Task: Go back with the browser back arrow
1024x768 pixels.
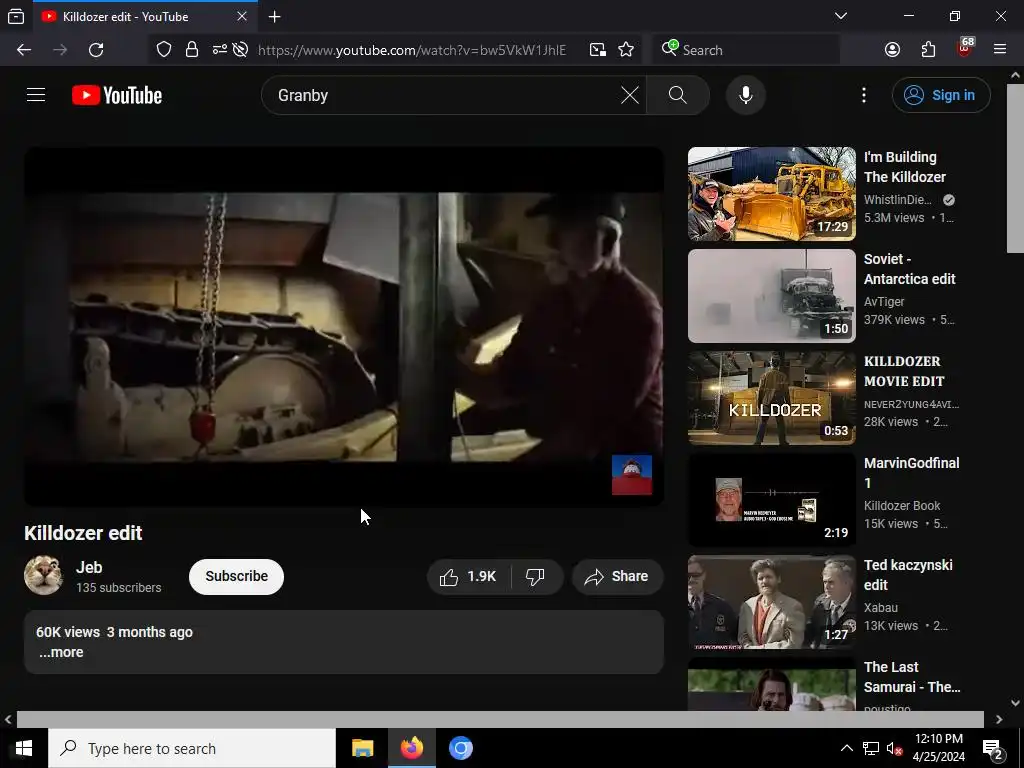Action: click(24, 50)
